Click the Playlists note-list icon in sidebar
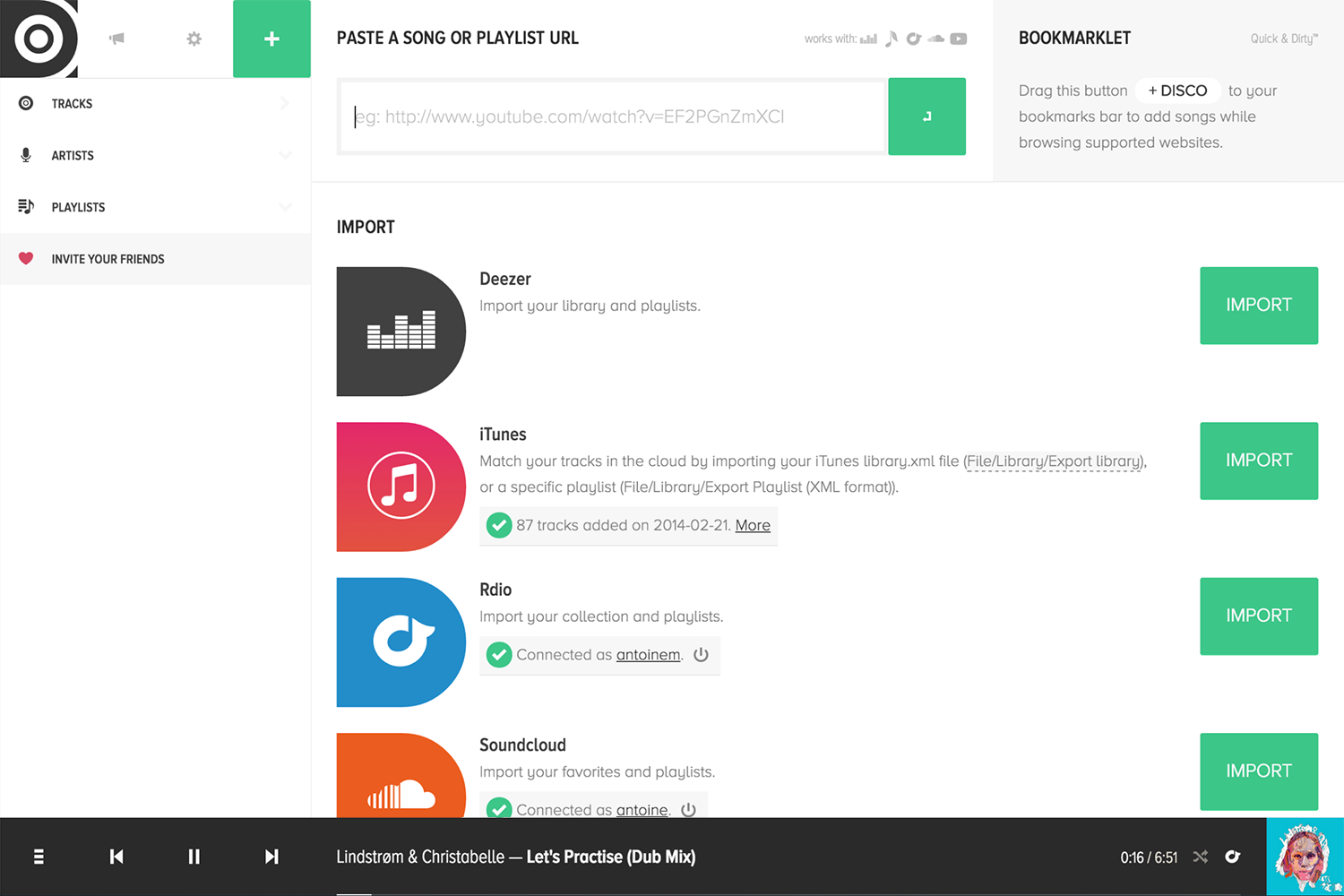The height and width of the screenshot is (896, 1344). [26, 207]
